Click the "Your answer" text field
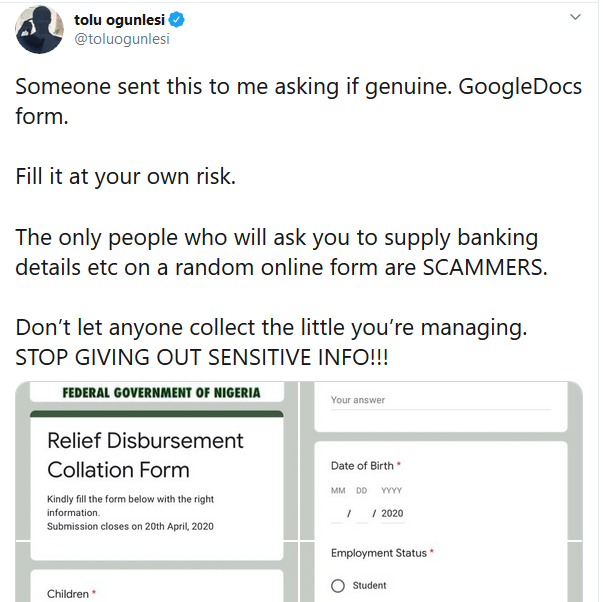The height and width of the screenshot is (602, 603). [440, 400]
